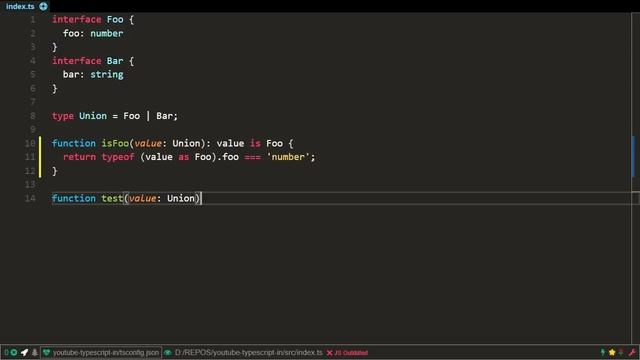This screenshot has height=360, width=640.
Task: Click the modified dot on index.ts tab
Action: [x=43, y=6]
